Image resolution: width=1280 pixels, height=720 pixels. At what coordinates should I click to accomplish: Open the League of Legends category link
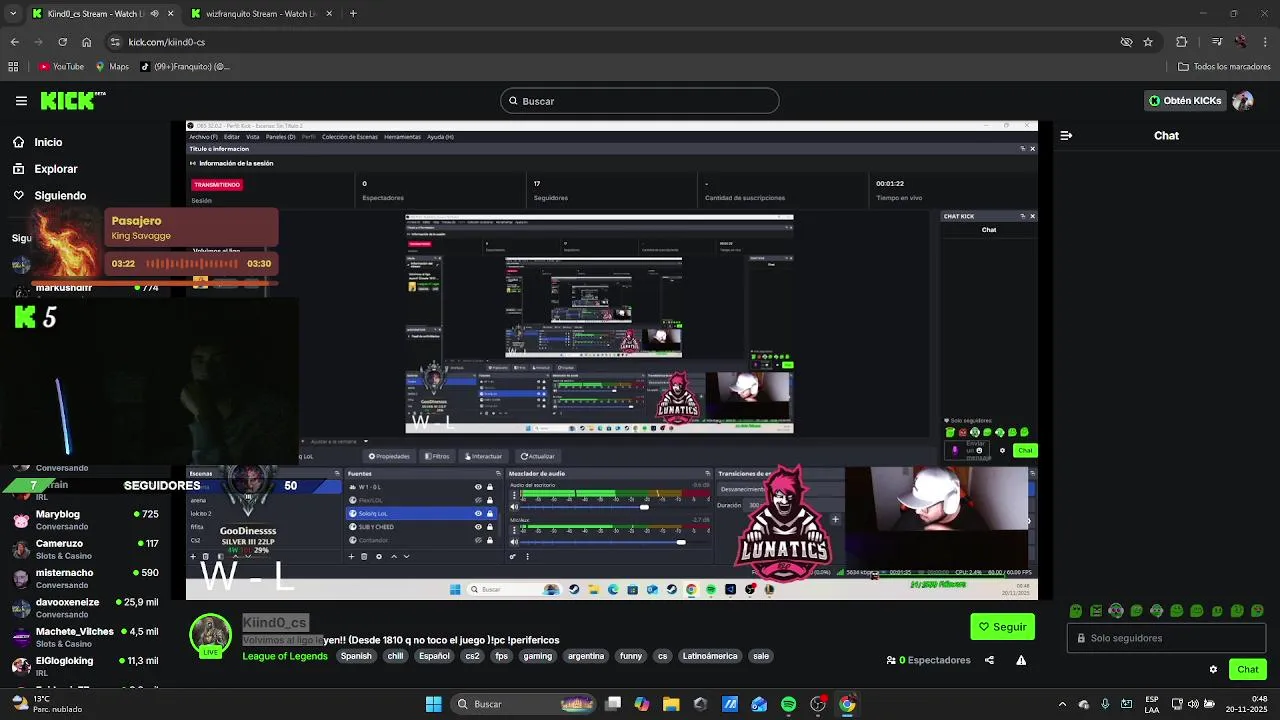[x=284, y=656]
